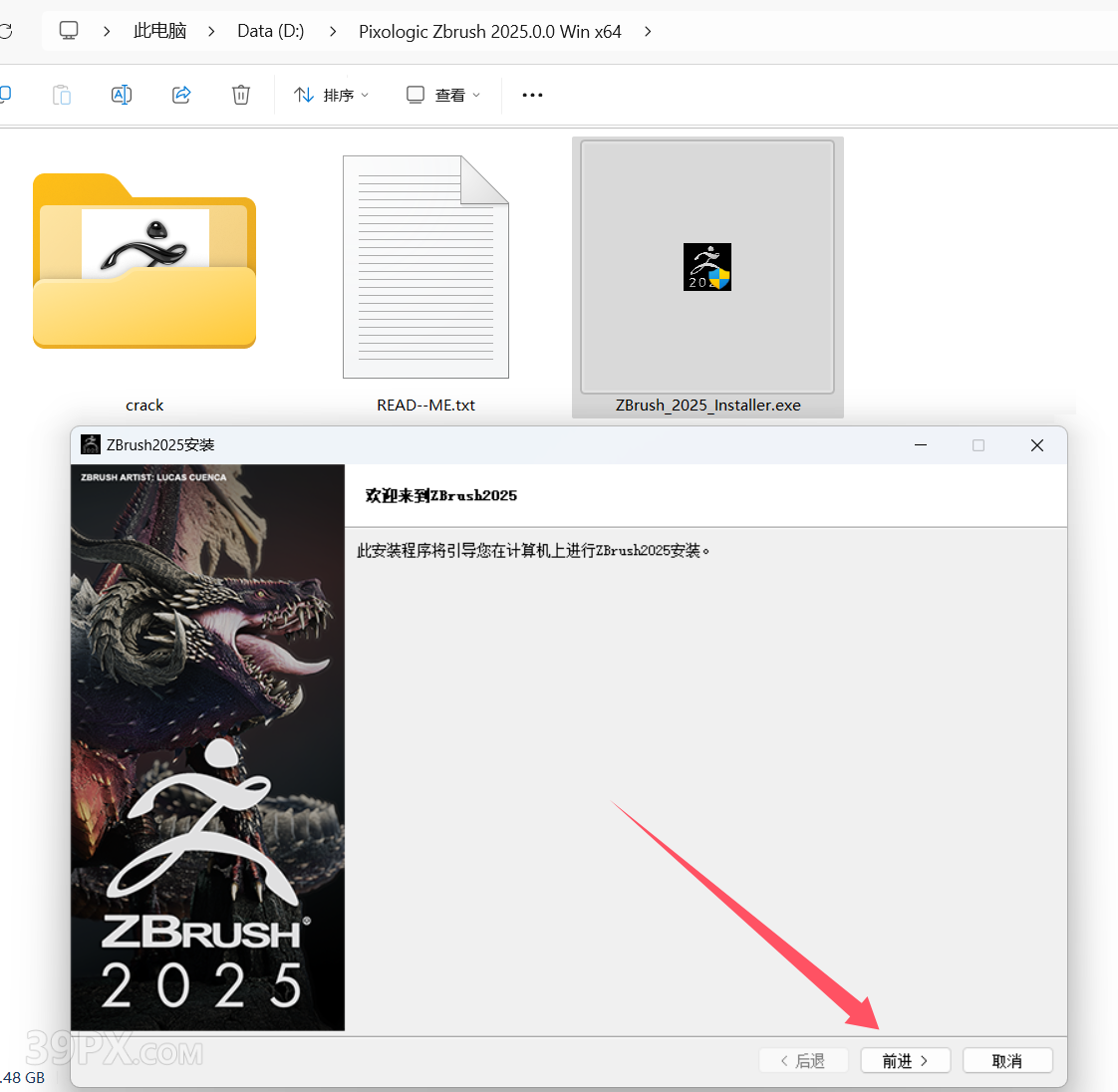Screen dimensions: 1118x1092
Task: Click the Explorer refresh icon
Action: [6, 31]
